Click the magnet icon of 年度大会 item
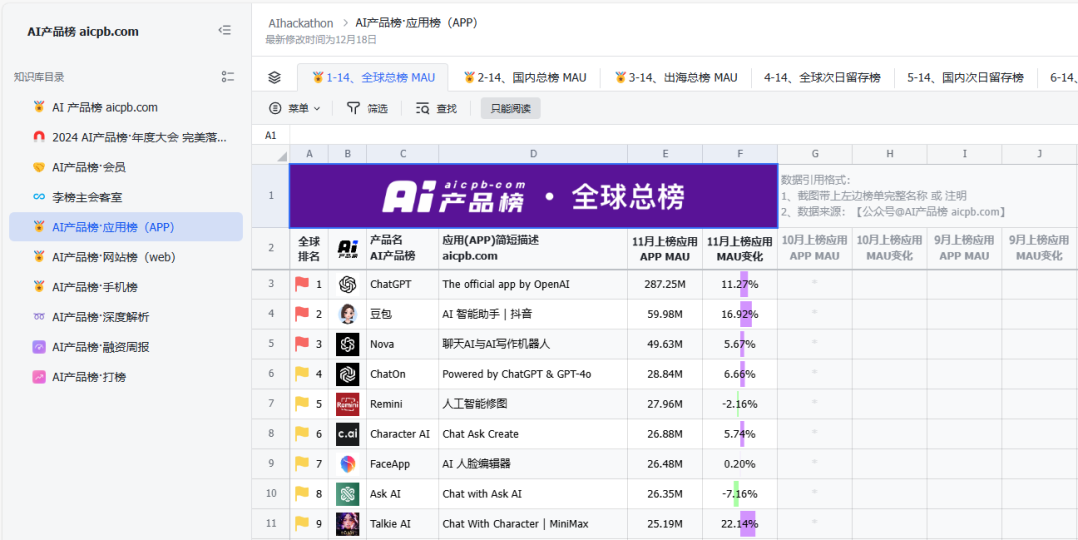 [x=39, y=137]
